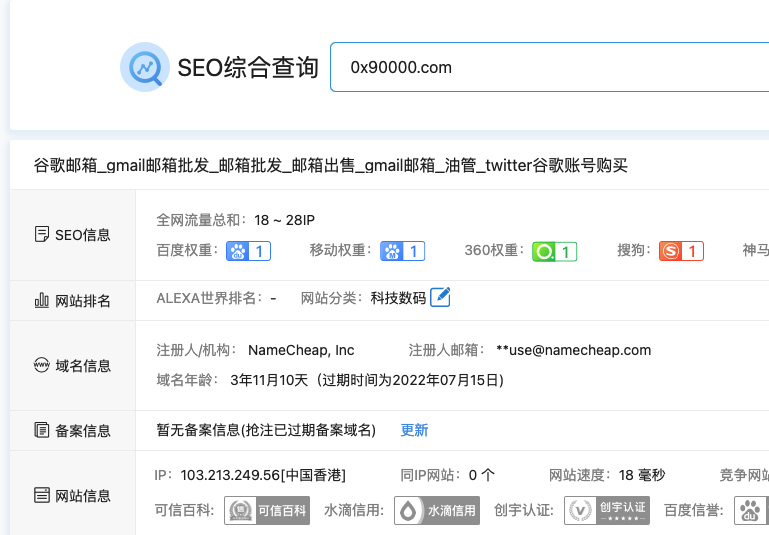This screenshot has width=769, height=535.
Task: Select the 备案信息 row label
Action: (x=83, y=431)
